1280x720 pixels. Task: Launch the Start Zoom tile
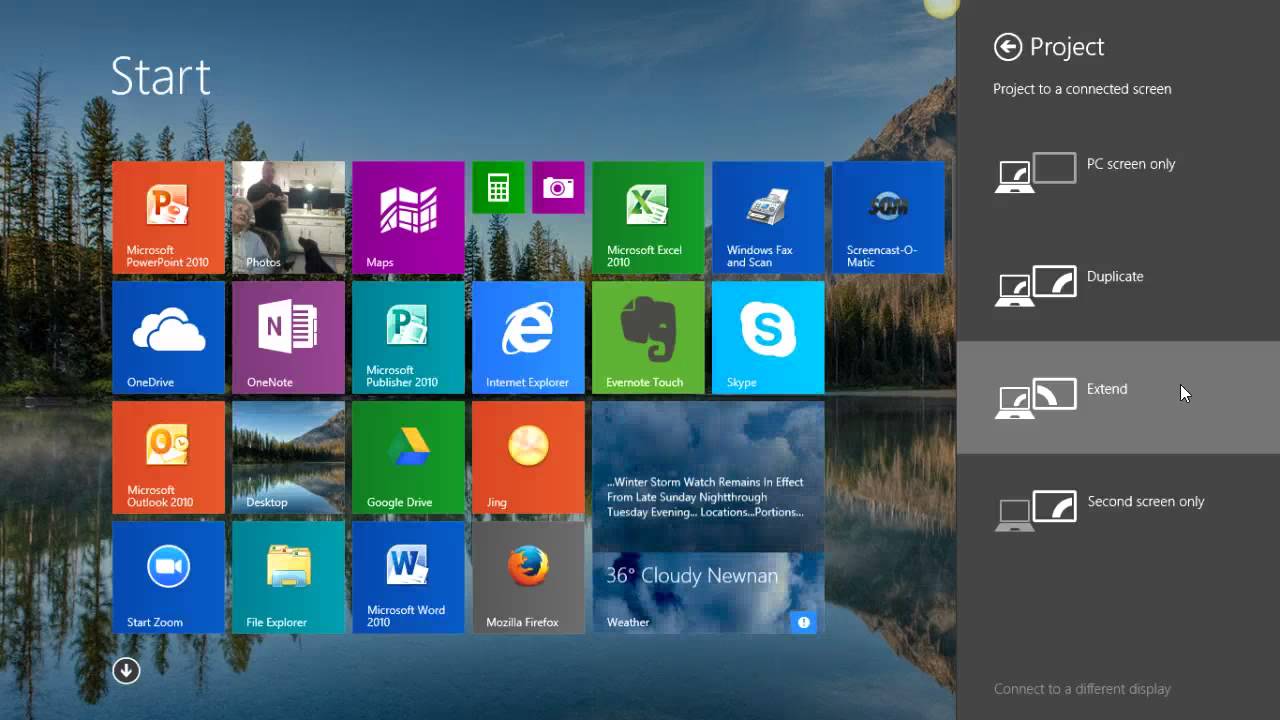168,577
